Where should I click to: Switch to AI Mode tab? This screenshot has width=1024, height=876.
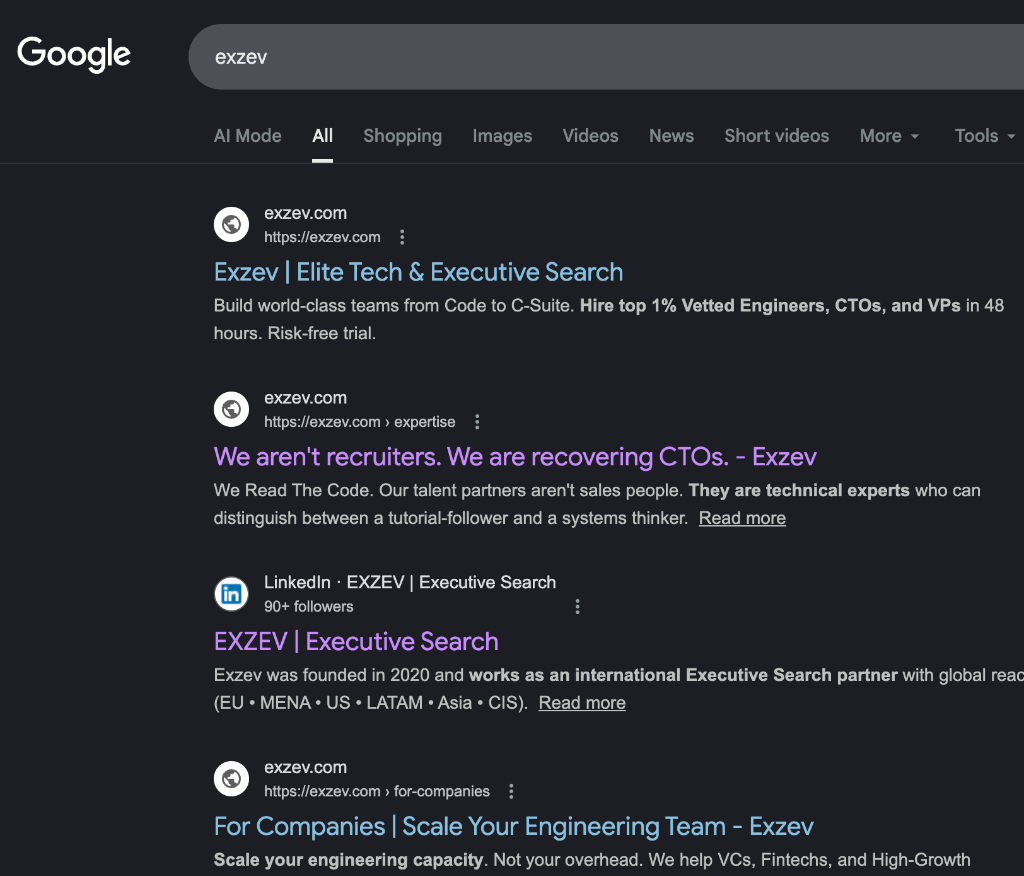pos(247,136)
